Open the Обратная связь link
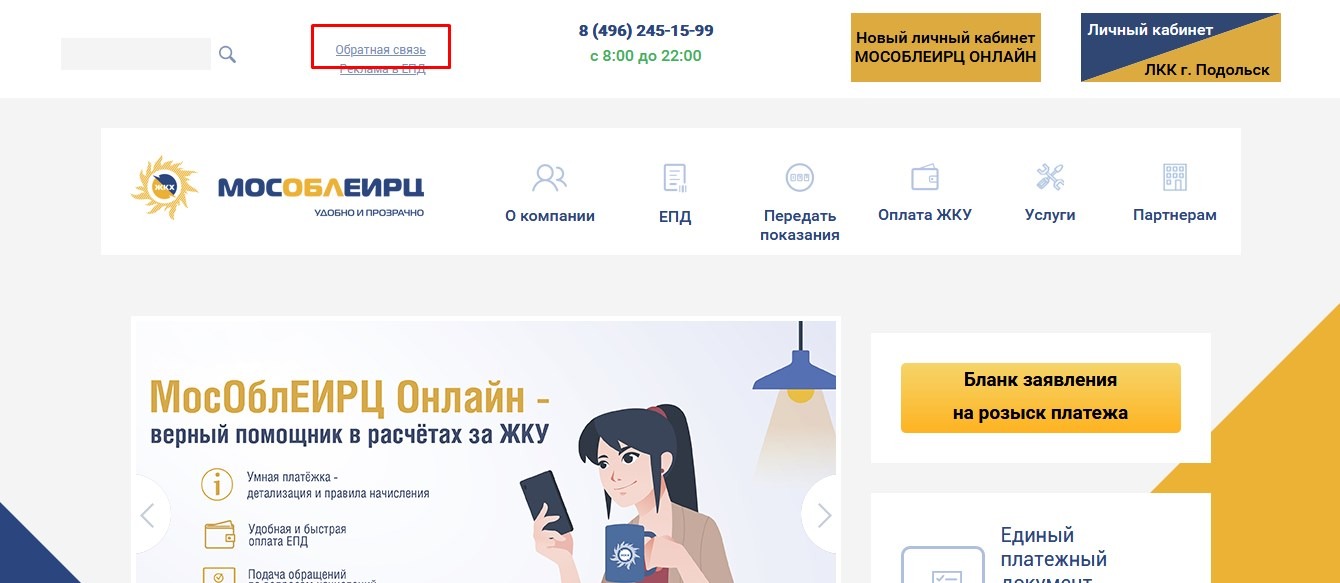This screenshot has height=583, width=1340. [x=380, y=49]
